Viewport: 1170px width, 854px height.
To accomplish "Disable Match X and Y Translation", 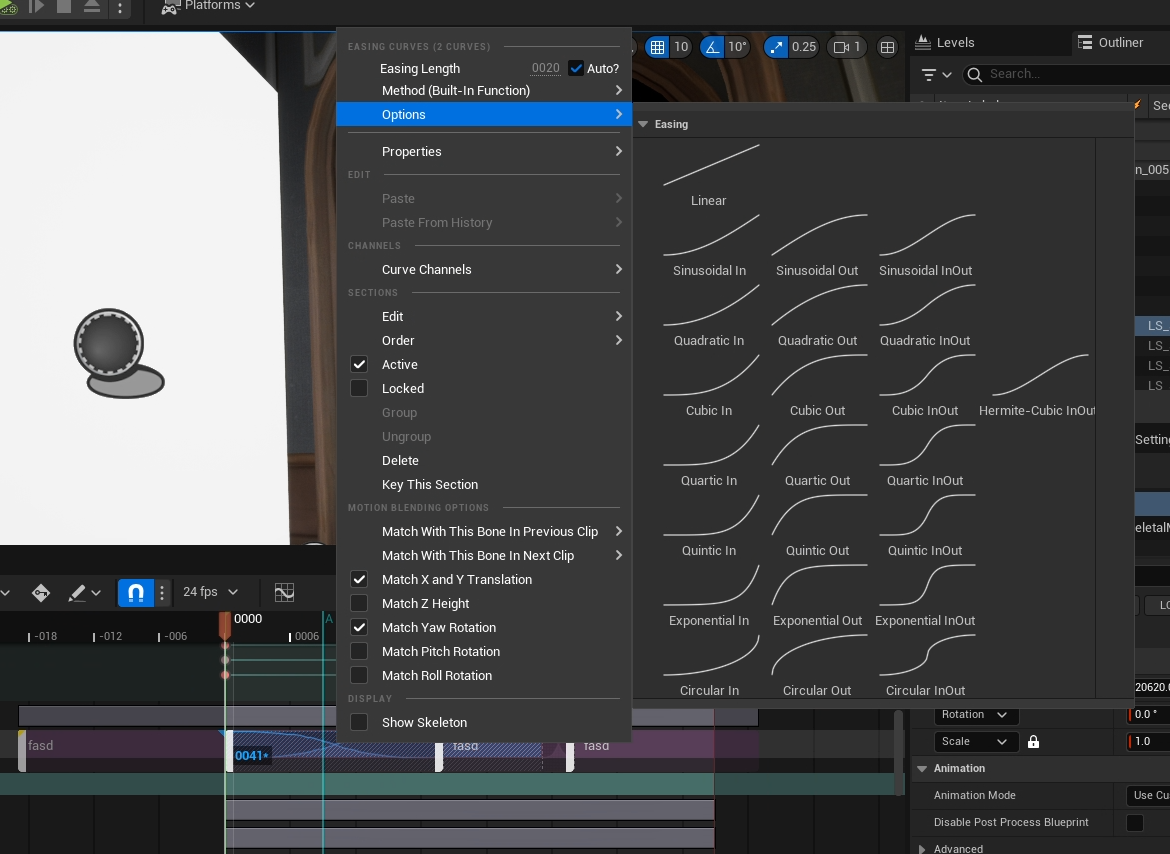I will (x=359, y=579).
